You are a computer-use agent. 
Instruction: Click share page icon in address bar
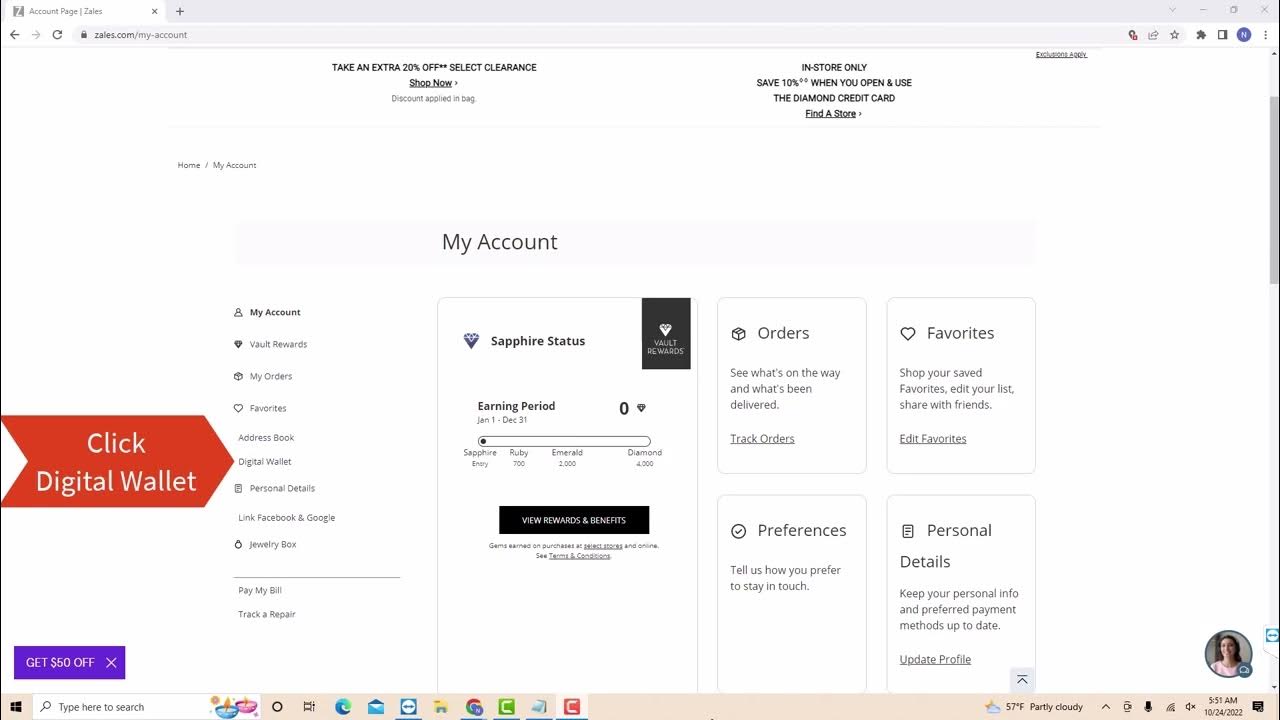point(1153,34)
